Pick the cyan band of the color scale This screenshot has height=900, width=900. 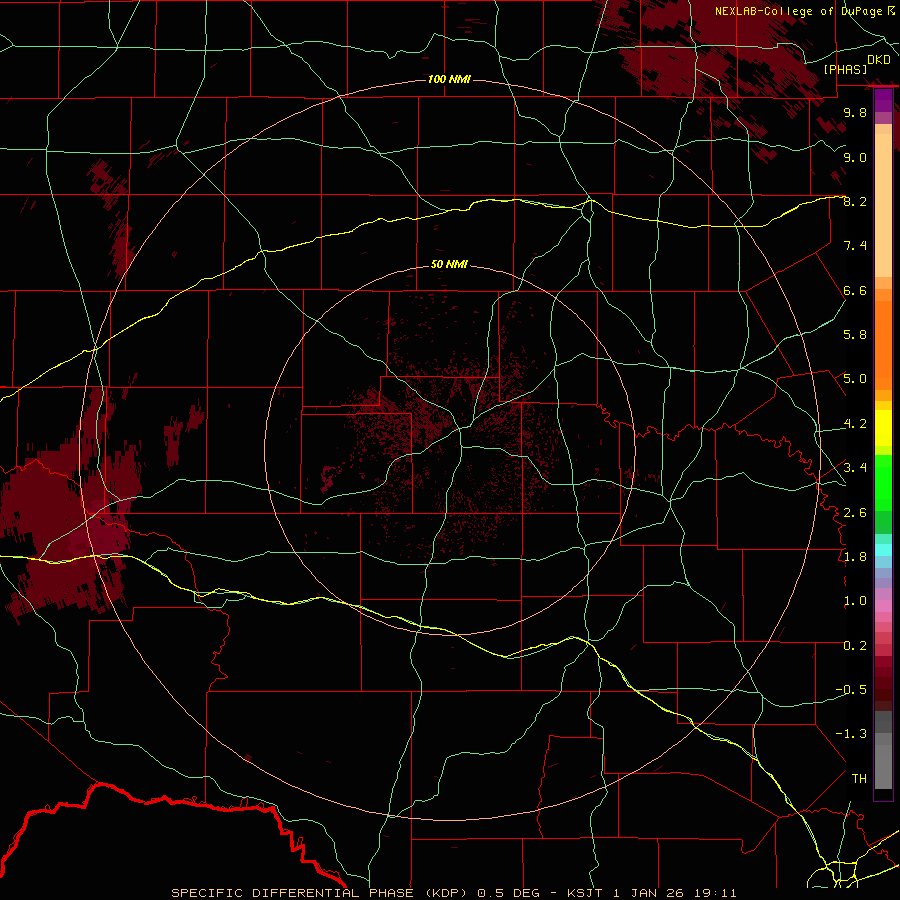883,549
